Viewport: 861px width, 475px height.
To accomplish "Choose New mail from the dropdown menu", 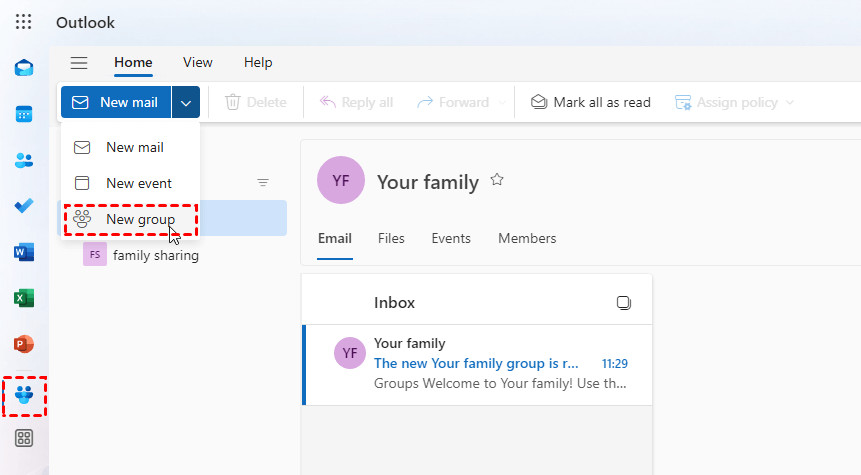I will 130,147.
